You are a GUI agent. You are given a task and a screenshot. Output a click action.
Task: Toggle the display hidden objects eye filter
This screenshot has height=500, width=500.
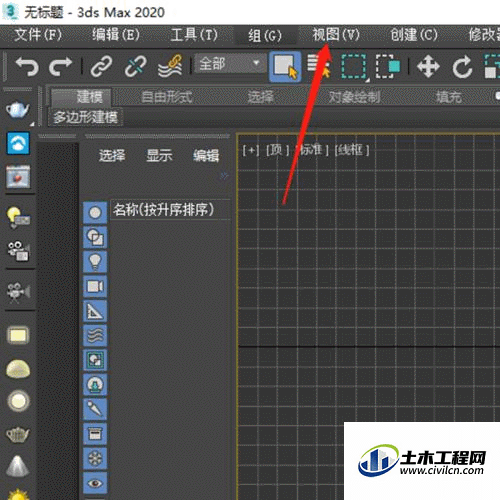point(95,483)
